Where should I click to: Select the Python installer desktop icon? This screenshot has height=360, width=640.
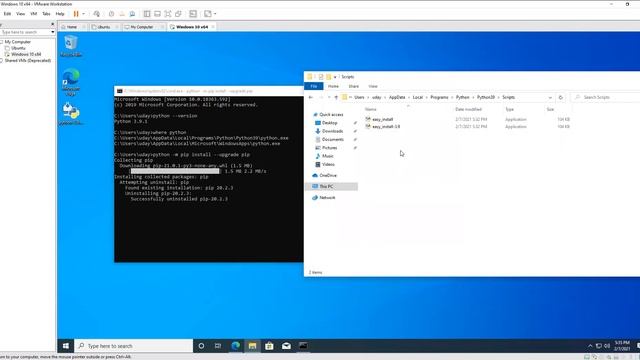[x=71, y=113]
